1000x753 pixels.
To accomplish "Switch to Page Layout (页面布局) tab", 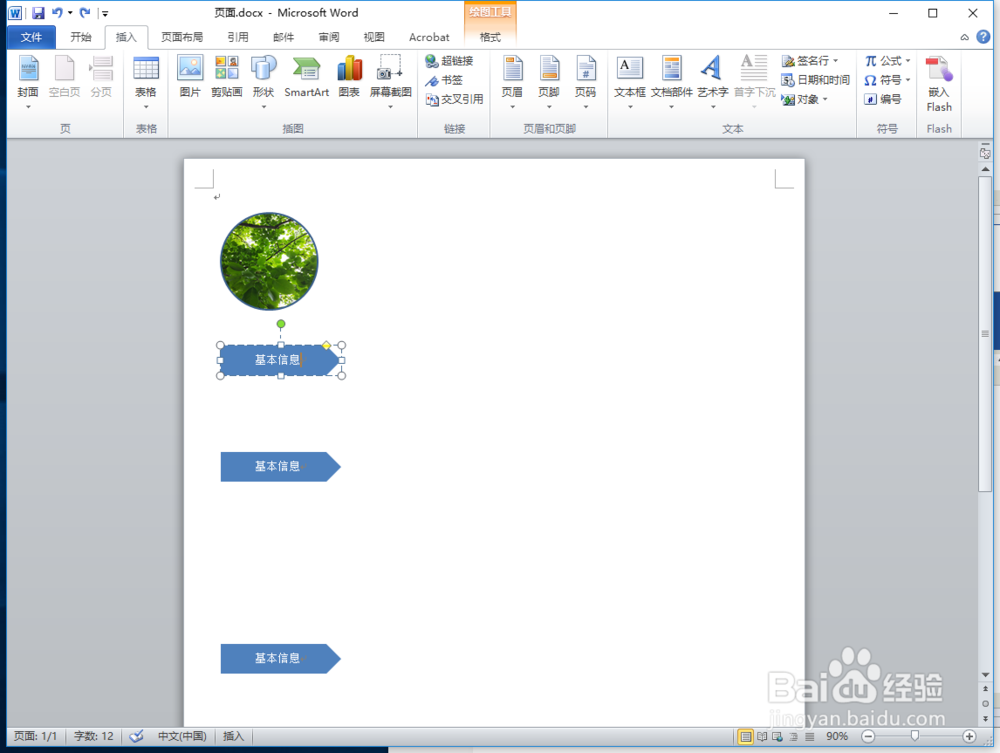I will [182, 37].
